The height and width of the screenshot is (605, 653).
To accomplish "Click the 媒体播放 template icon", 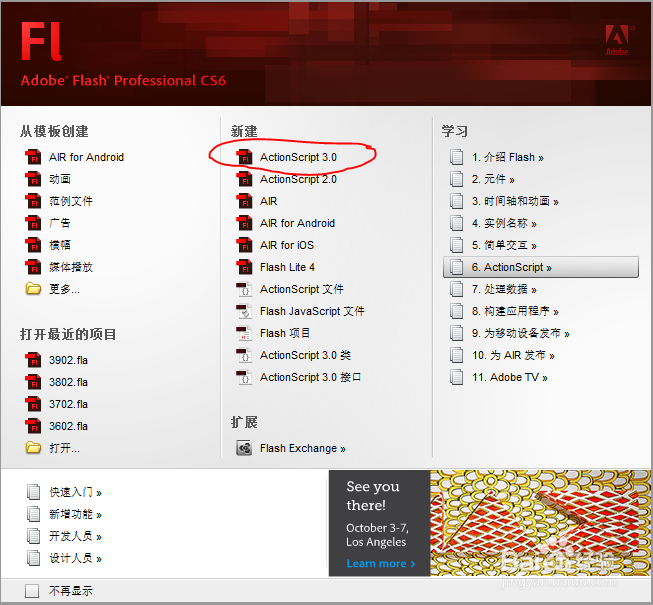I will (33, 267).
